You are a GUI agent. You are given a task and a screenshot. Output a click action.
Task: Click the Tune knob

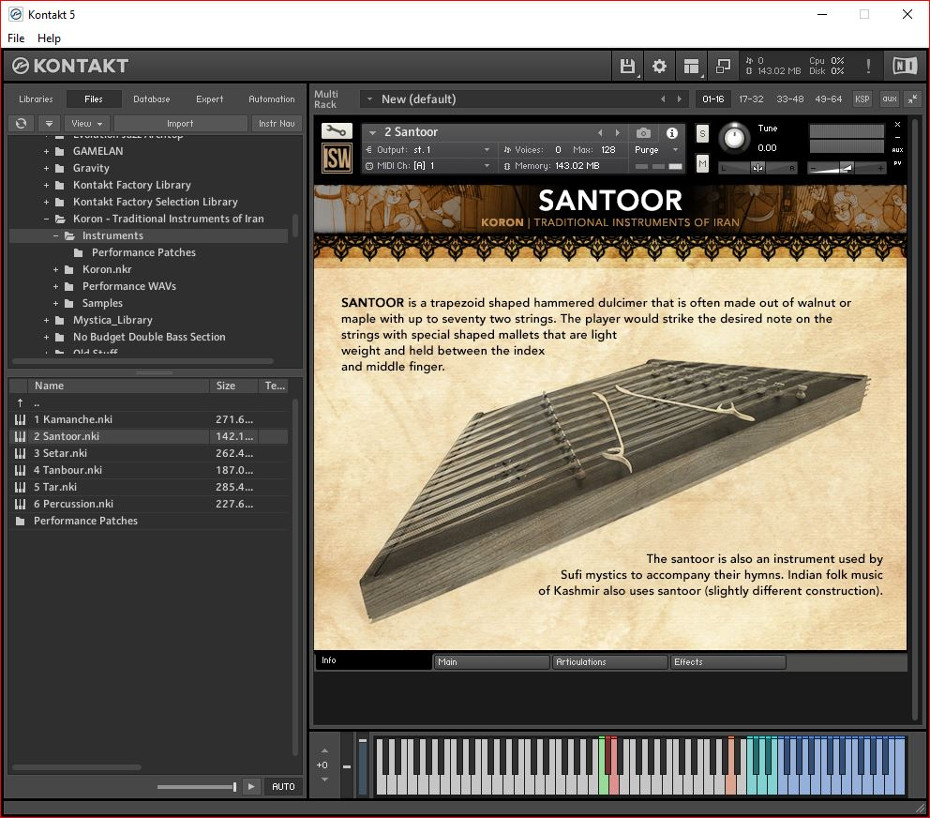click(734, 138)
